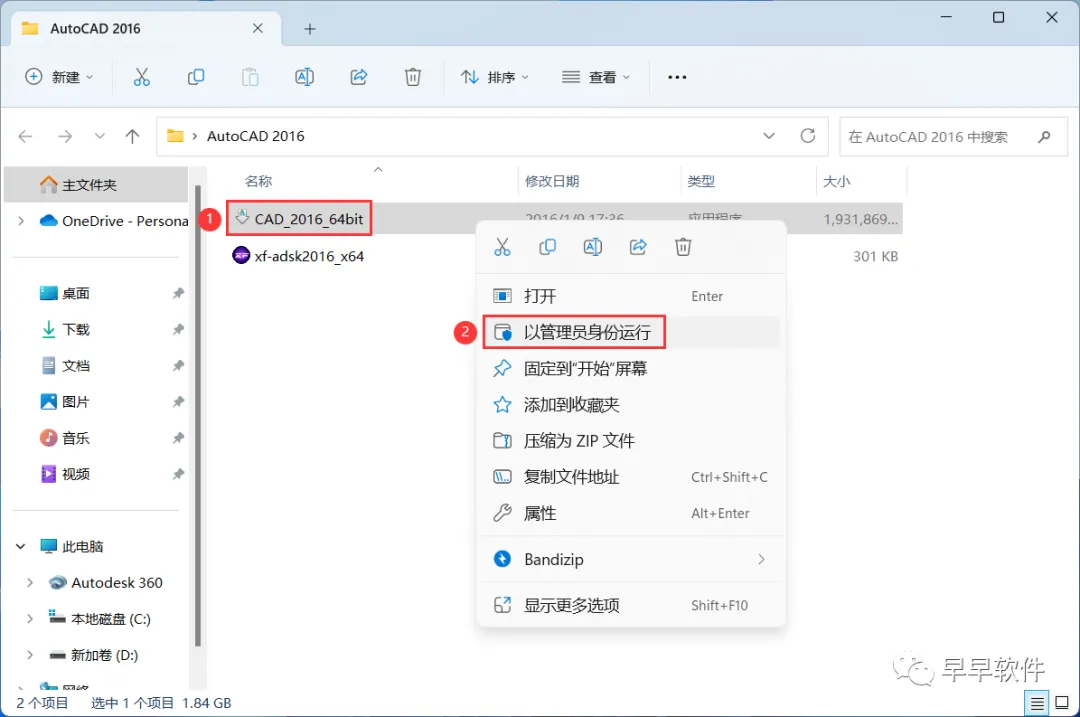Click the toolbar Share icon

coord(359,77)
